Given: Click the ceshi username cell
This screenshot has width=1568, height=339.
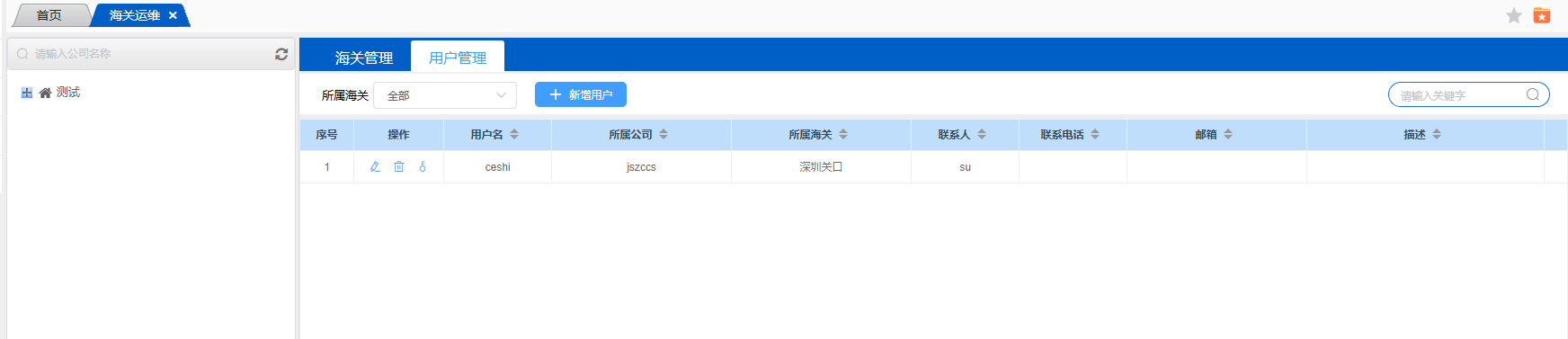Looking at the screenshot, I should click(x=497, y=167).
